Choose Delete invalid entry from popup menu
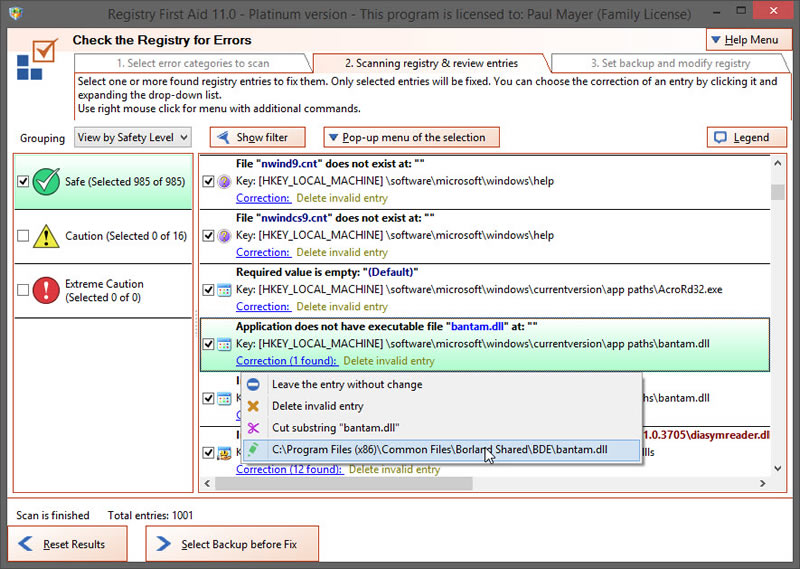 point(441,406)
